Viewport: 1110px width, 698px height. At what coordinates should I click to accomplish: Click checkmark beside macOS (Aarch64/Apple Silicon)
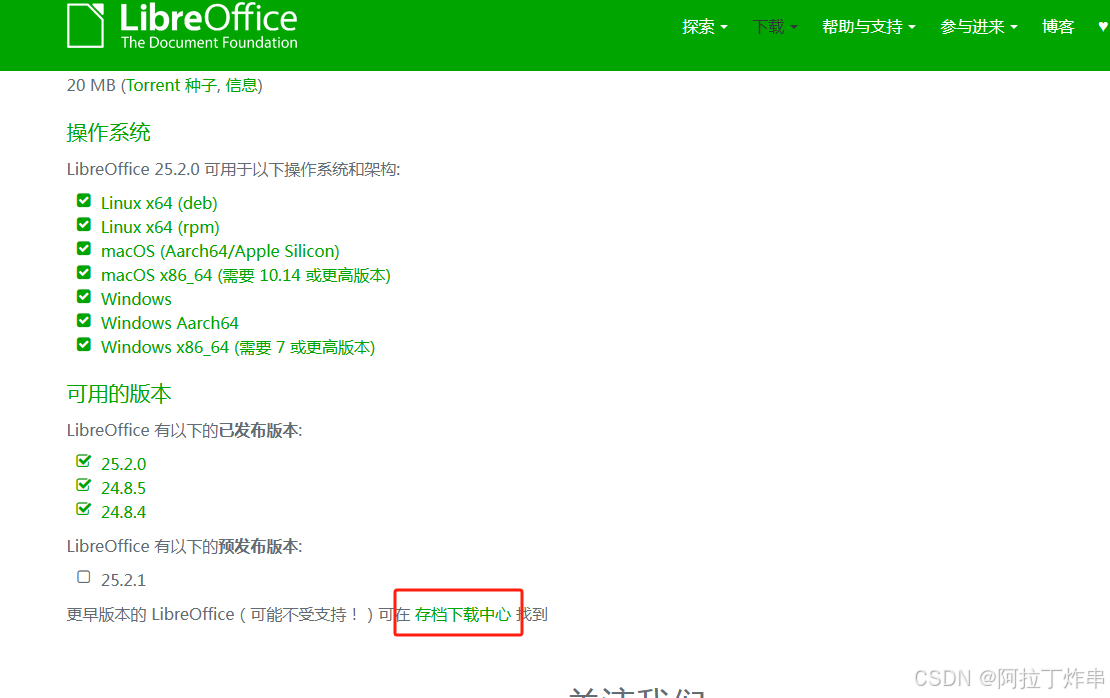coord(84,249)
